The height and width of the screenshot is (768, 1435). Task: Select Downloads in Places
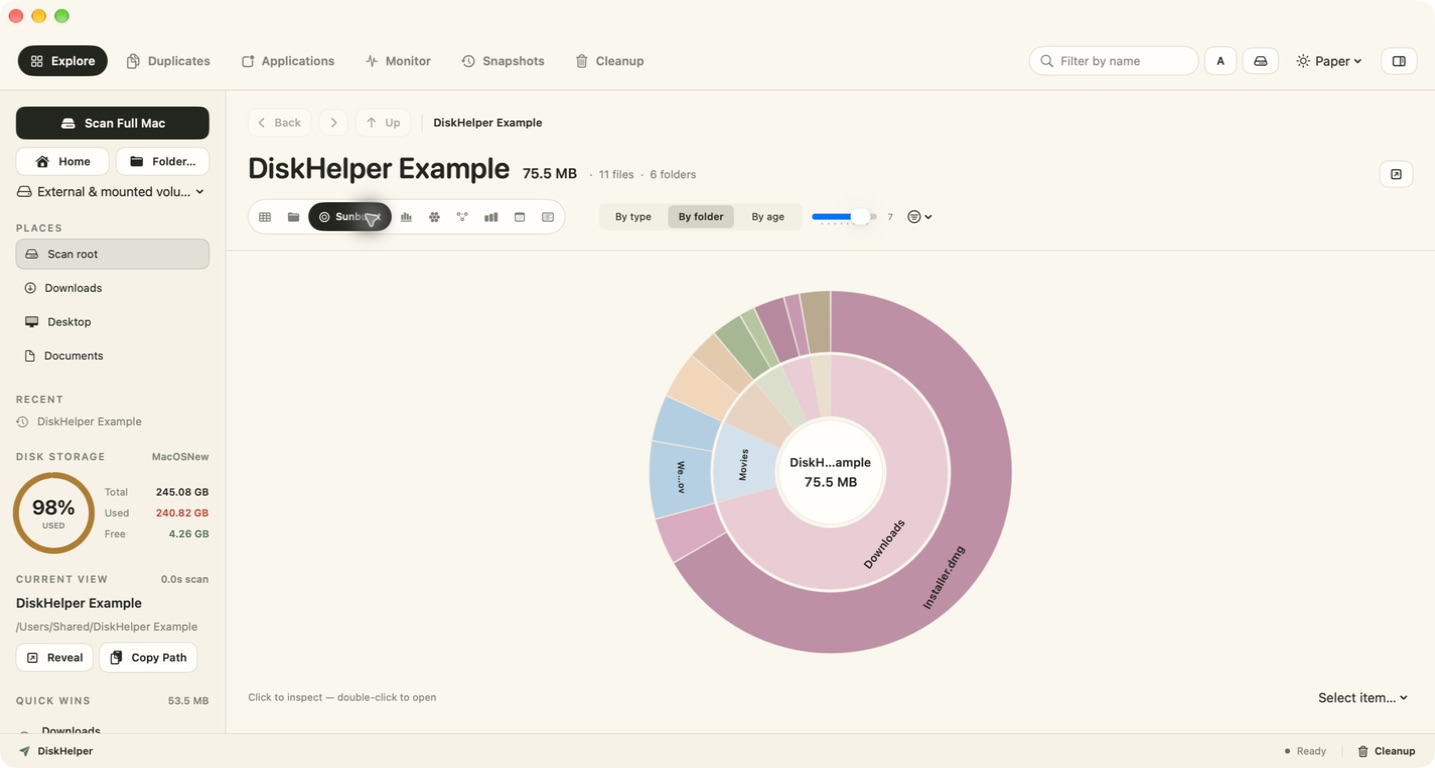112,288
